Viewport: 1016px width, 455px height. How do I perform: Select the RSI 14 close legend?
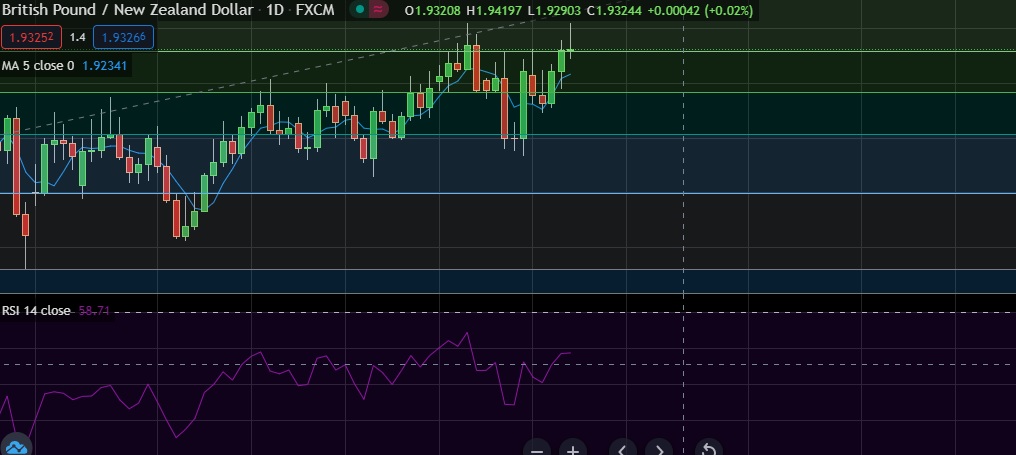pos(36,310)
